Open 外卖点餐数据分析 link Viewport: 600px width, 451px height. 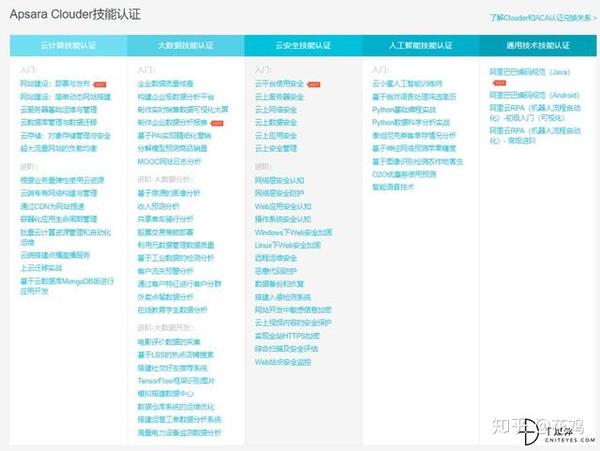click(165, 297)
